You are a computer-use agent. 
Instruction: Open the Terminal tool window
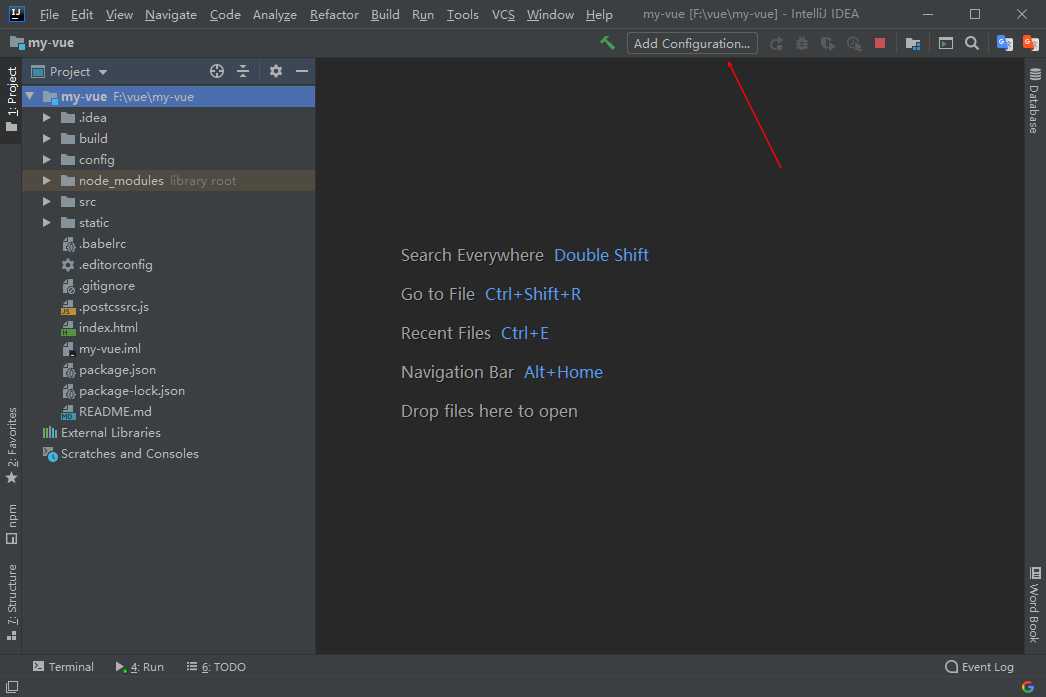[x=63, y=666]
